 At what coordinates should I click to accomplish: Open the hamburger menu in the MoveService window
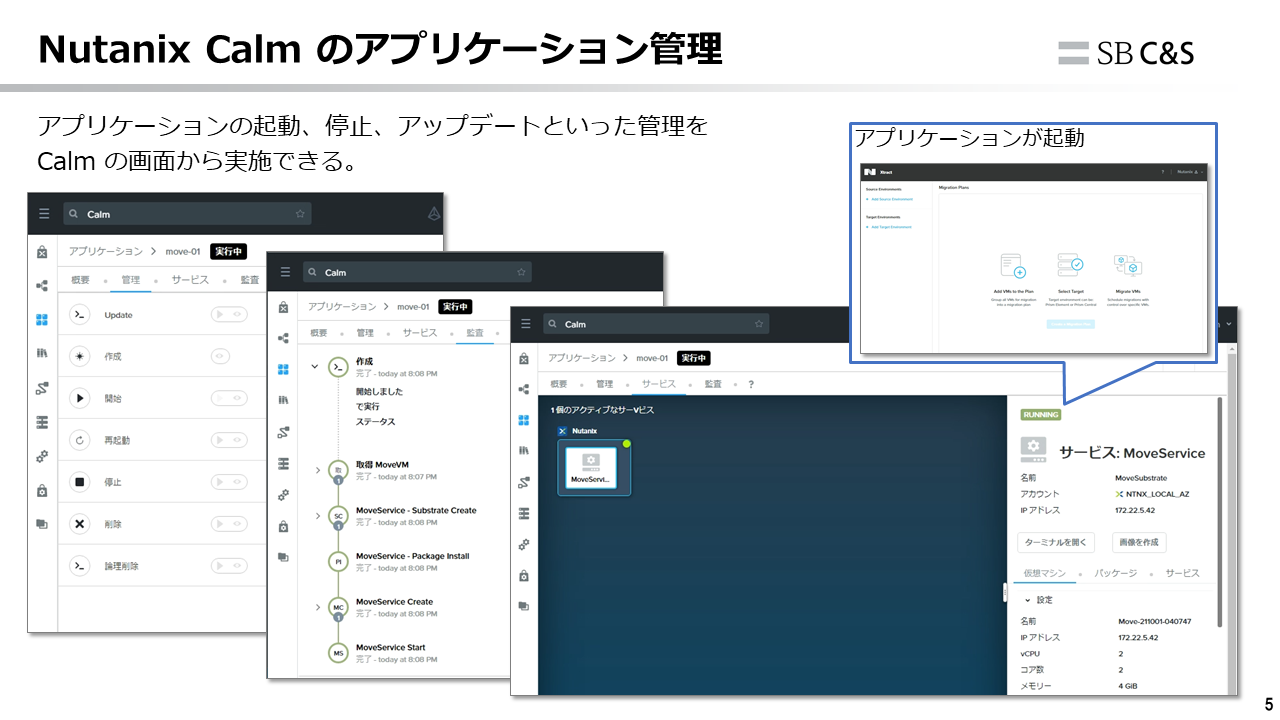click(x=525, y=324)
